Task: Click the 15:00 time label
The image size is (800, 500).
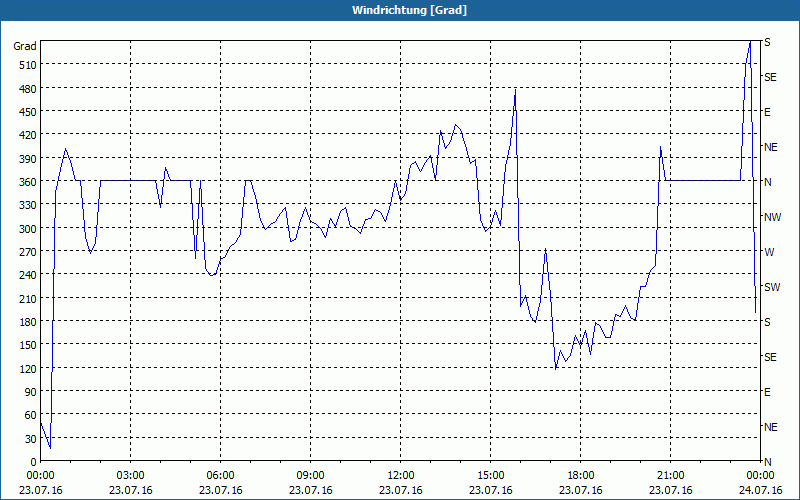Action: click(491, 476)
